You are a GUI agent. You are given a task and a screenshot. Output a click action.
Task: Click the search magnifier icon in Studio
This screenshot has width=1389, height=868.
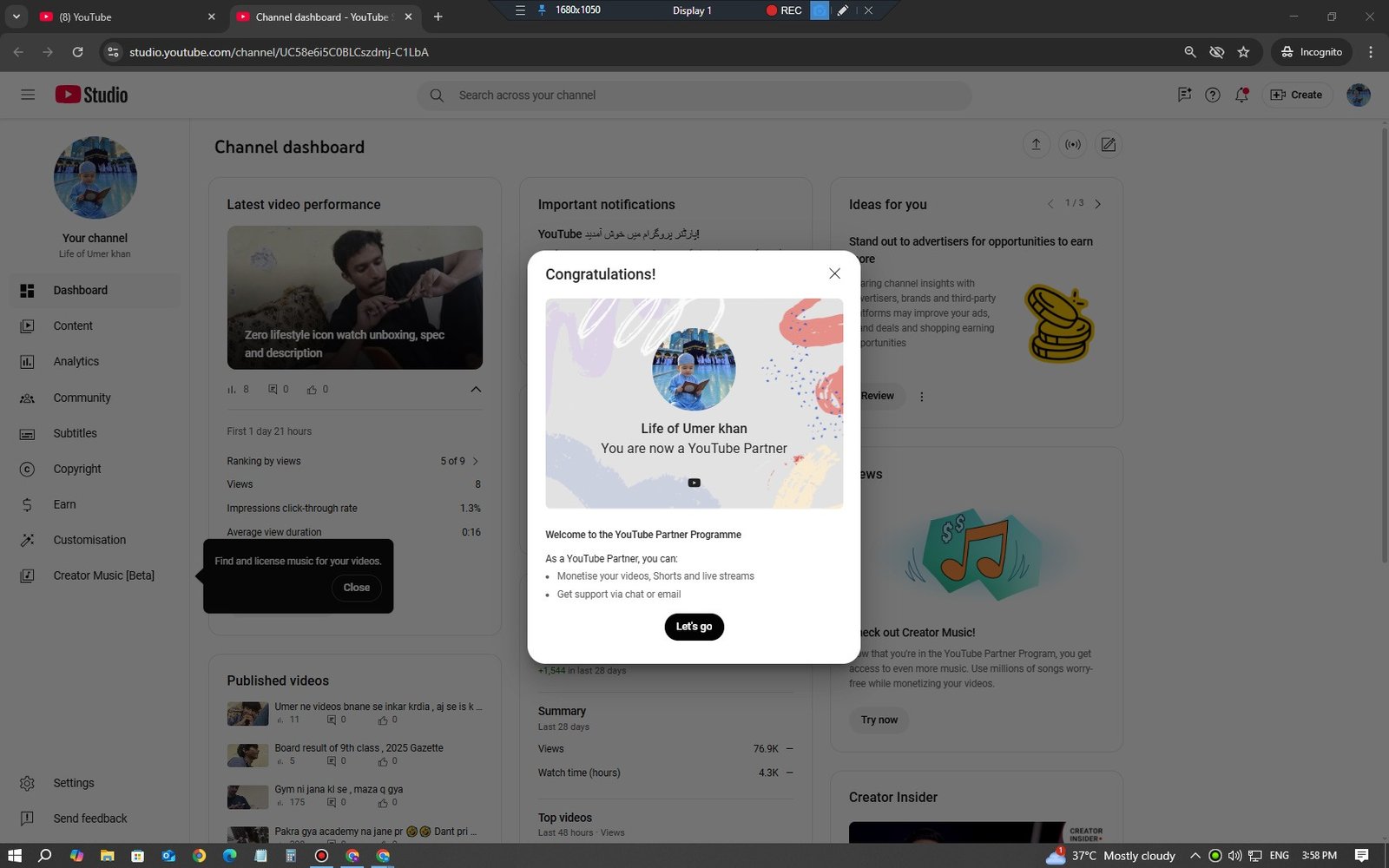tap(437, 95)
